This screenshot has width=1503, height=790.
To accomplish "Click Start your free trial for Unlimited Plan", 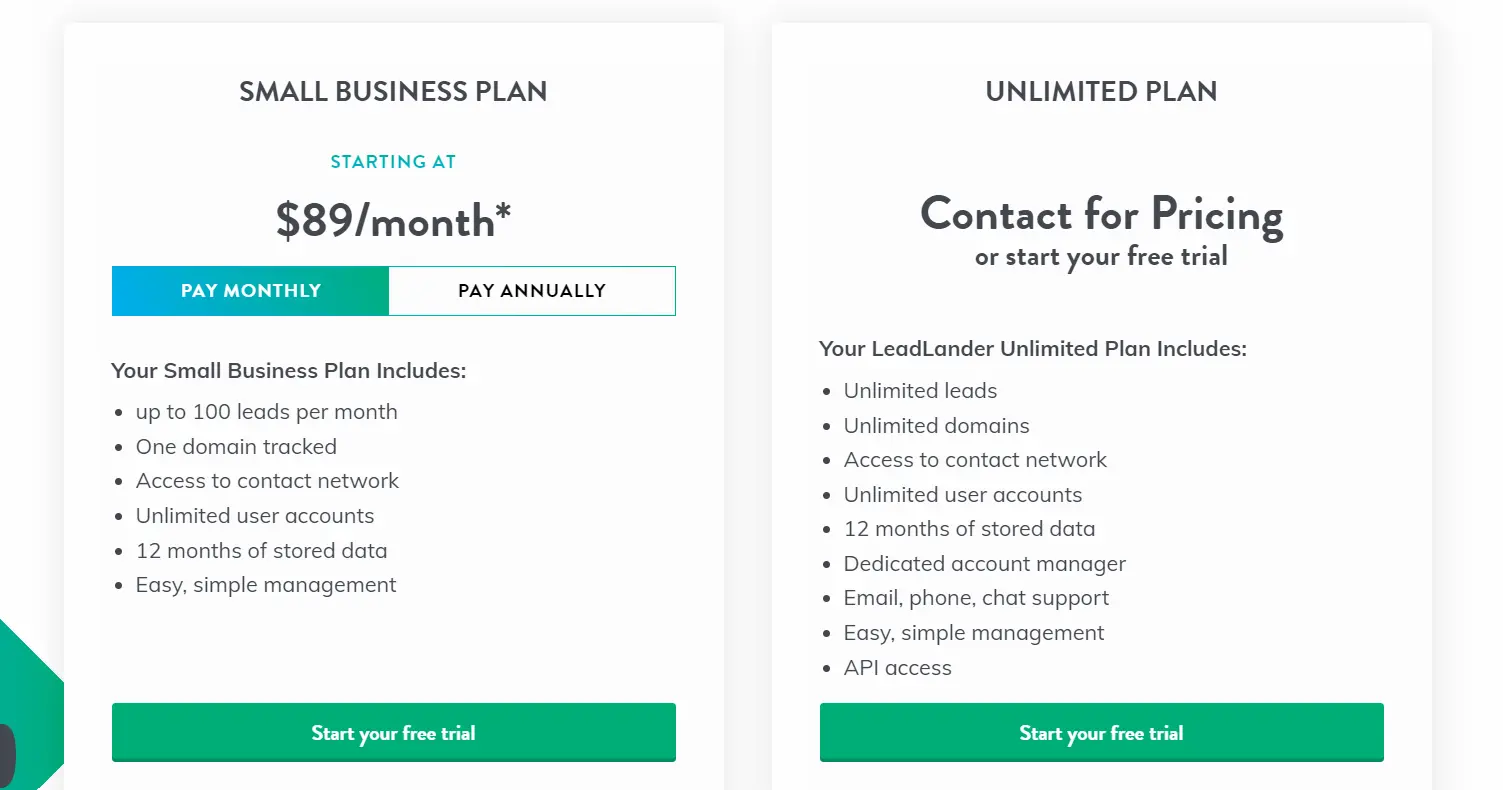I will pyautogui.click(x=1101, y=732).
